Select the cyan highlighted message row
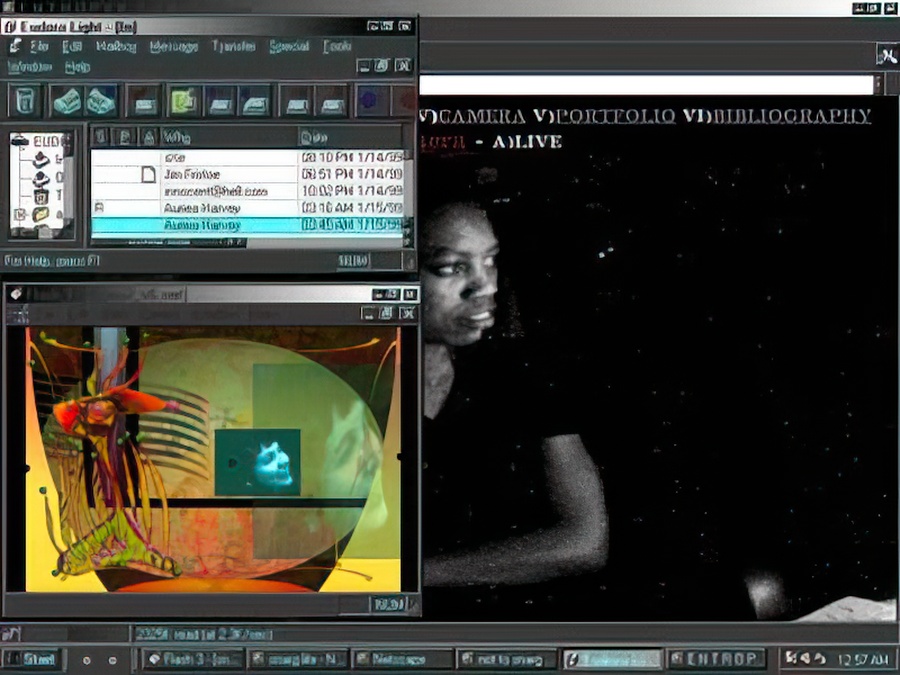 pyautogui.click(x=247, y=225)
